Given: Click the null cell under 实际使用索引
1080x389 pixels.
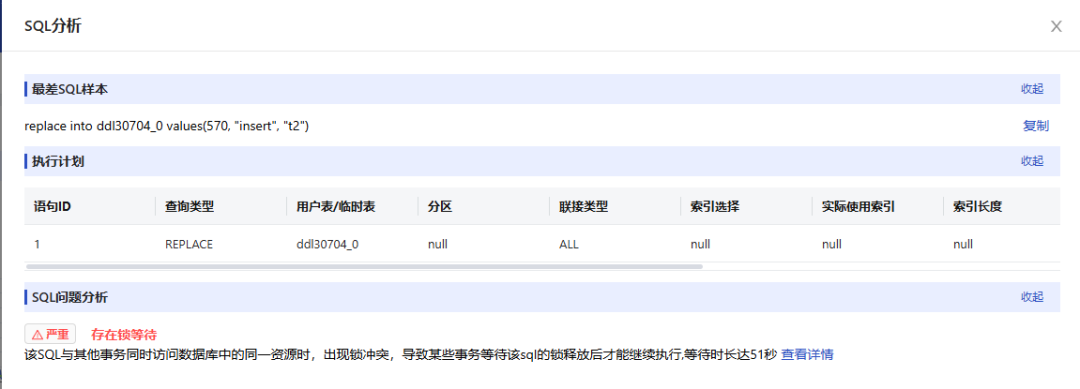Looking at the screenshot, I should [x=831, y=244].
